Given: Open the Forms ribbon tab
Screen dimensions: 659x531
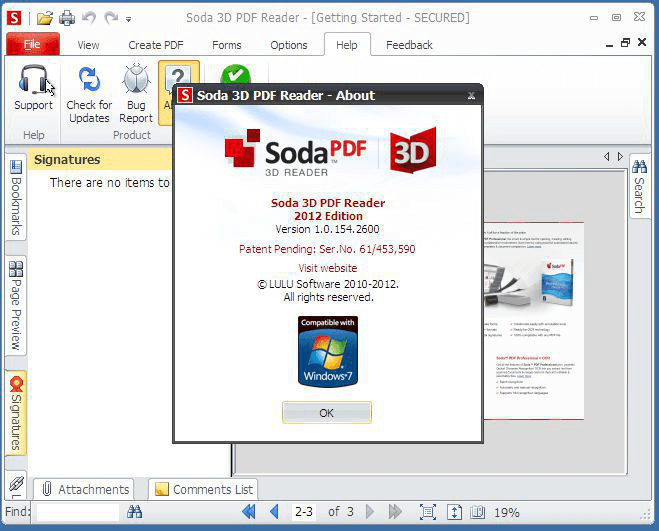Looking at the screenshot, I should pyautogui.click(x=227, y=45).
